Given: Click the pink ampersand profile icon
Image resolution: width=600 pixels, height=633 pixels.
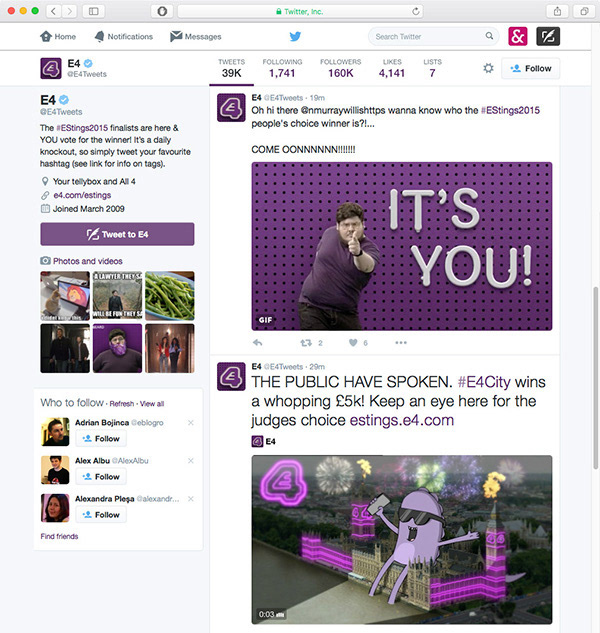Looking at the screenshot, I should click(518, 36).
